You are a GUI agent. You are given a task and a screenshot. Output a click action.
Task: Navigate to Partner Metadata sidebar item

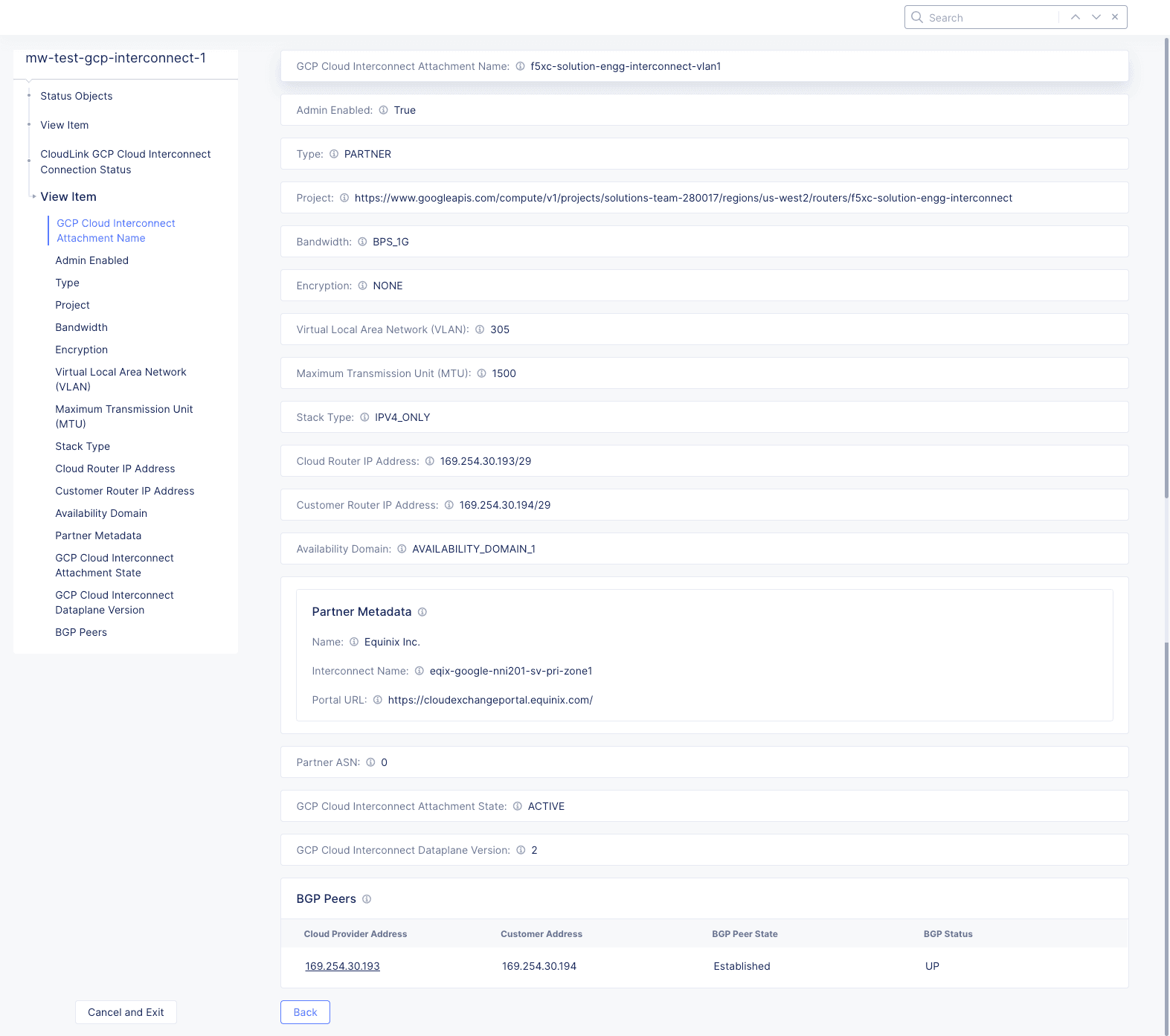98,535
